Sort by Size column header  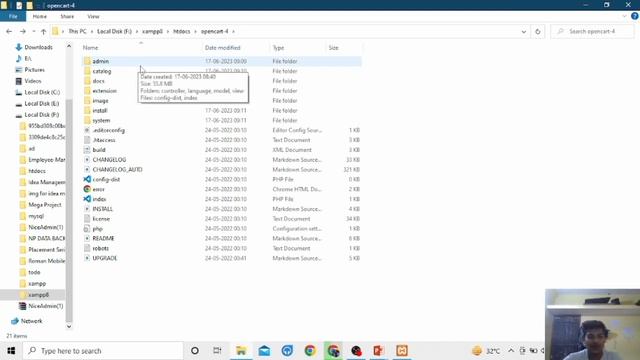tap(333, 48)
